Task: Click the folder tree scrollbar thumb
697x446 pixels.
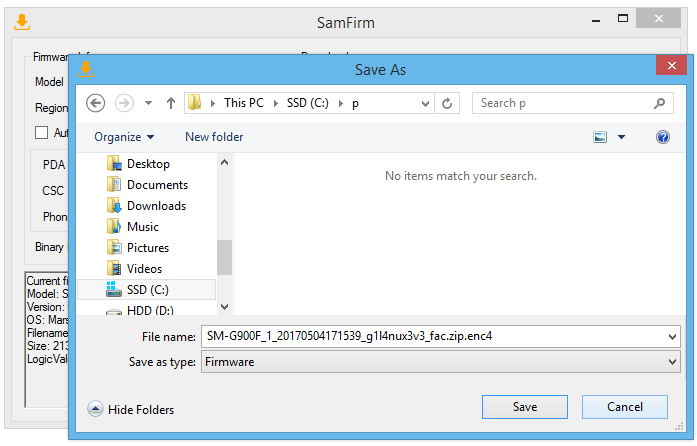Action: click(224, 257)
